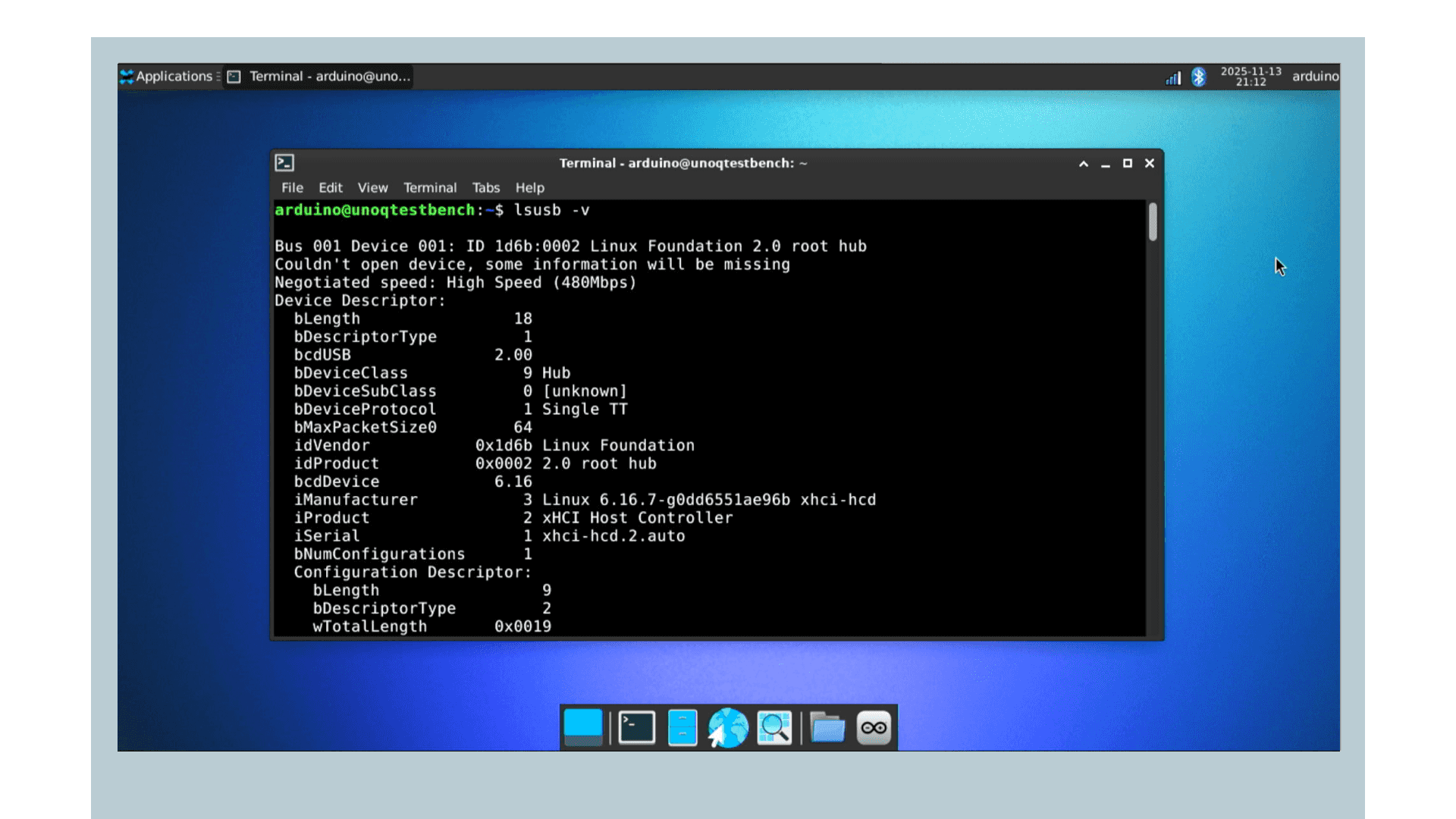Image resolution: width=1456 pixels, height=819 pixels.
Task: Click the show desktop dock icon
Action: [x=583, y=727]
